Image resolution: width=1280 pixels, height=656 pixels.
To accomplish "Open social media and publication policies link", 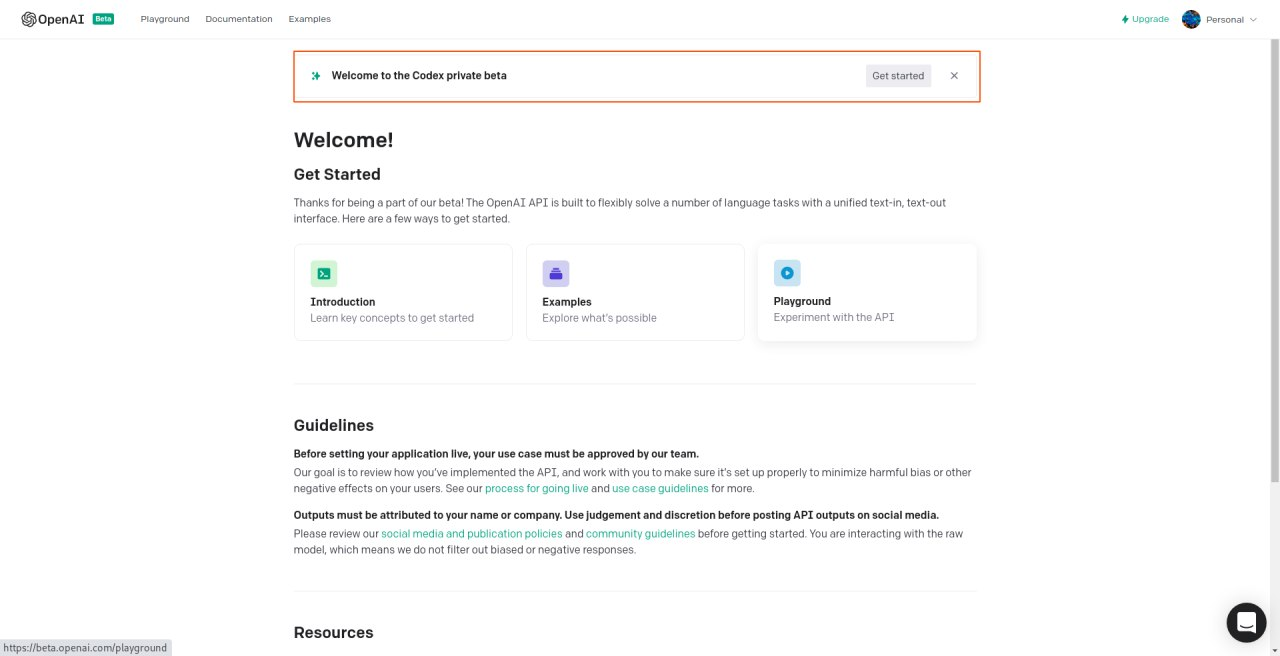I will pyautogui.click(x=472, y=534).
